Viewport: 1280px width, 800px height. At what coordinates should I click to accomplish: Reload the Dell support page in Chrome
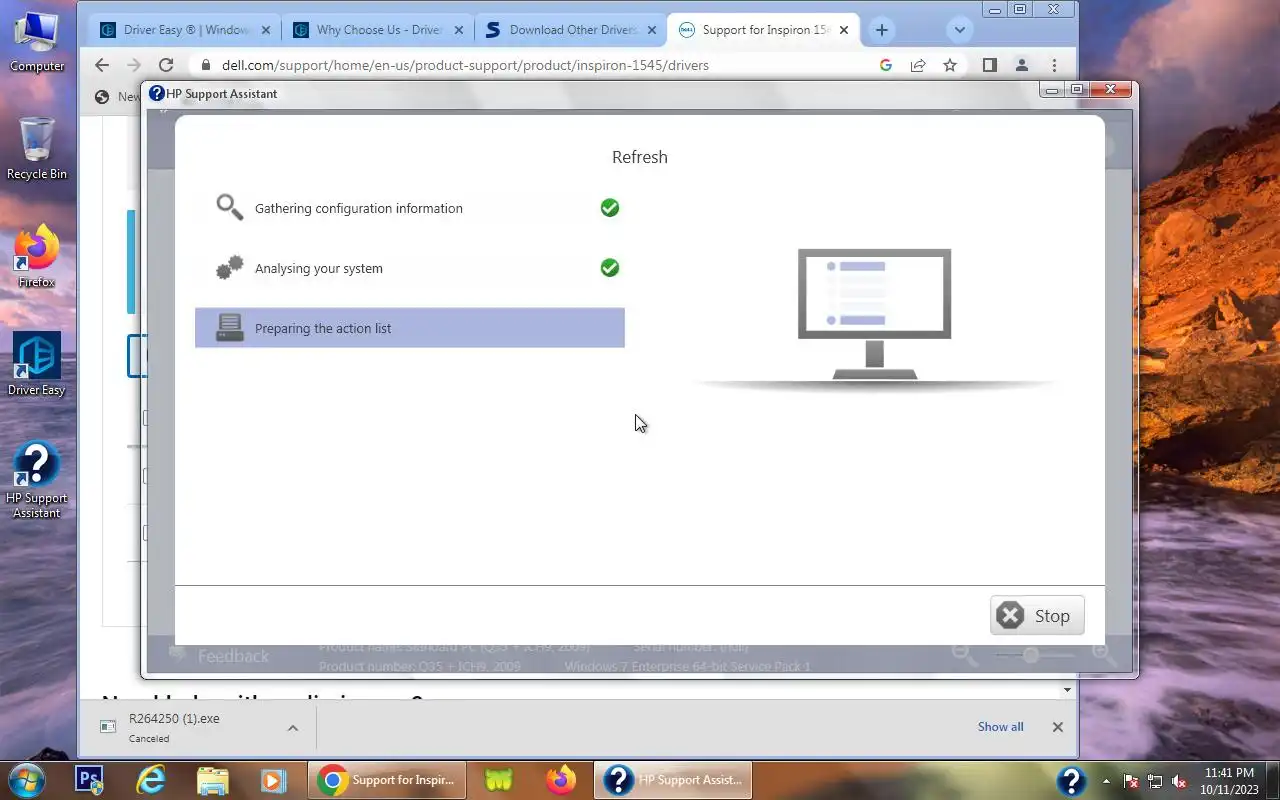[166, 65]
